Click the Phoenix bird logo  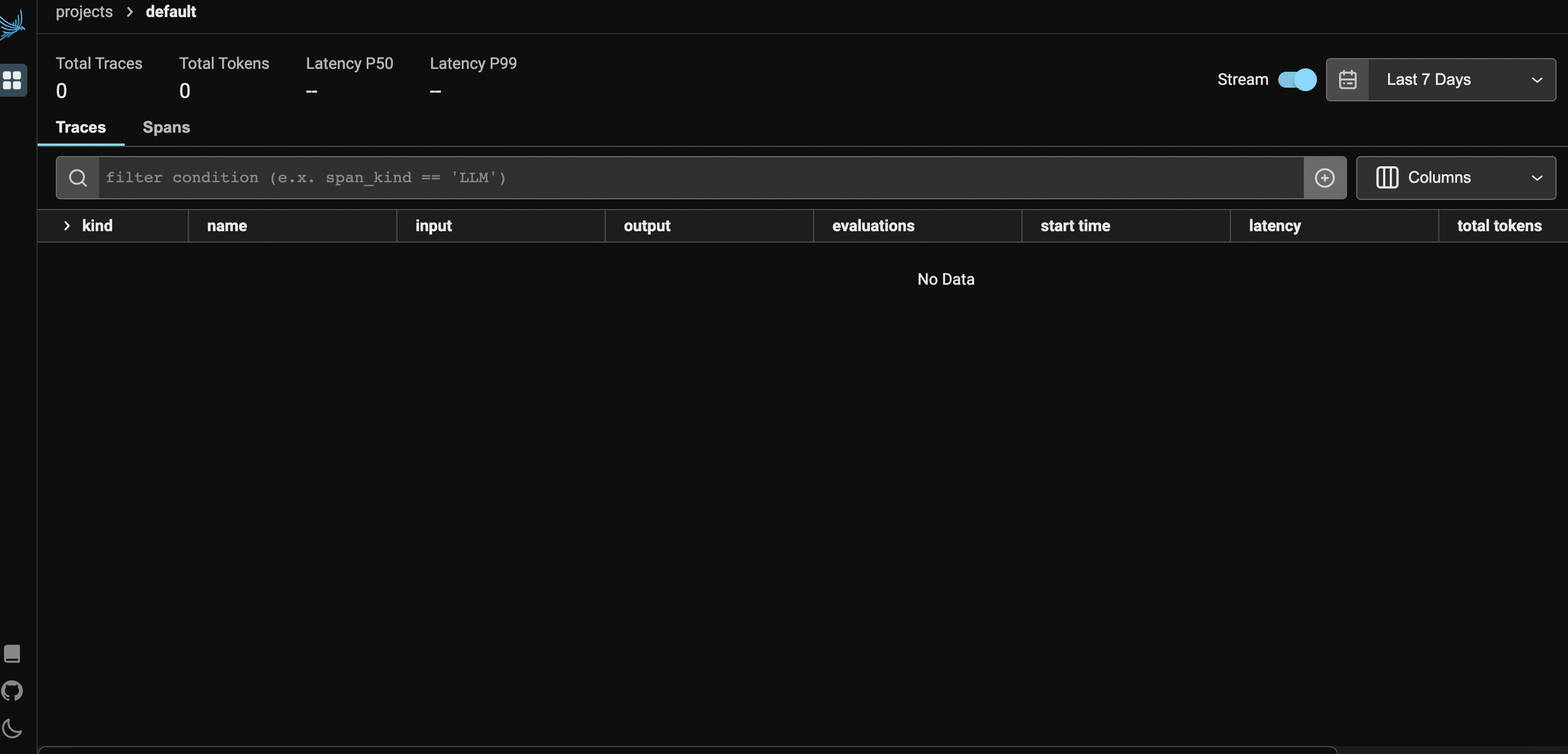(x=12, y=25)
